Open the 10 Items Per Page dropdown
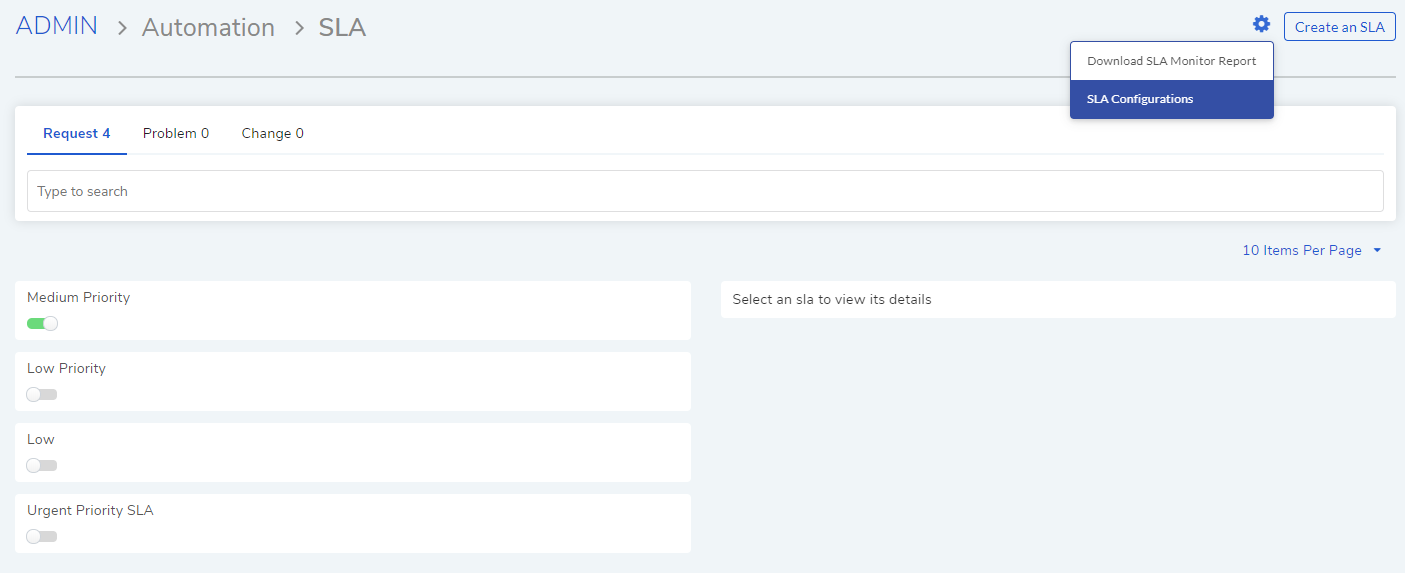1405x573 pixels. (x=1311, y=250)
